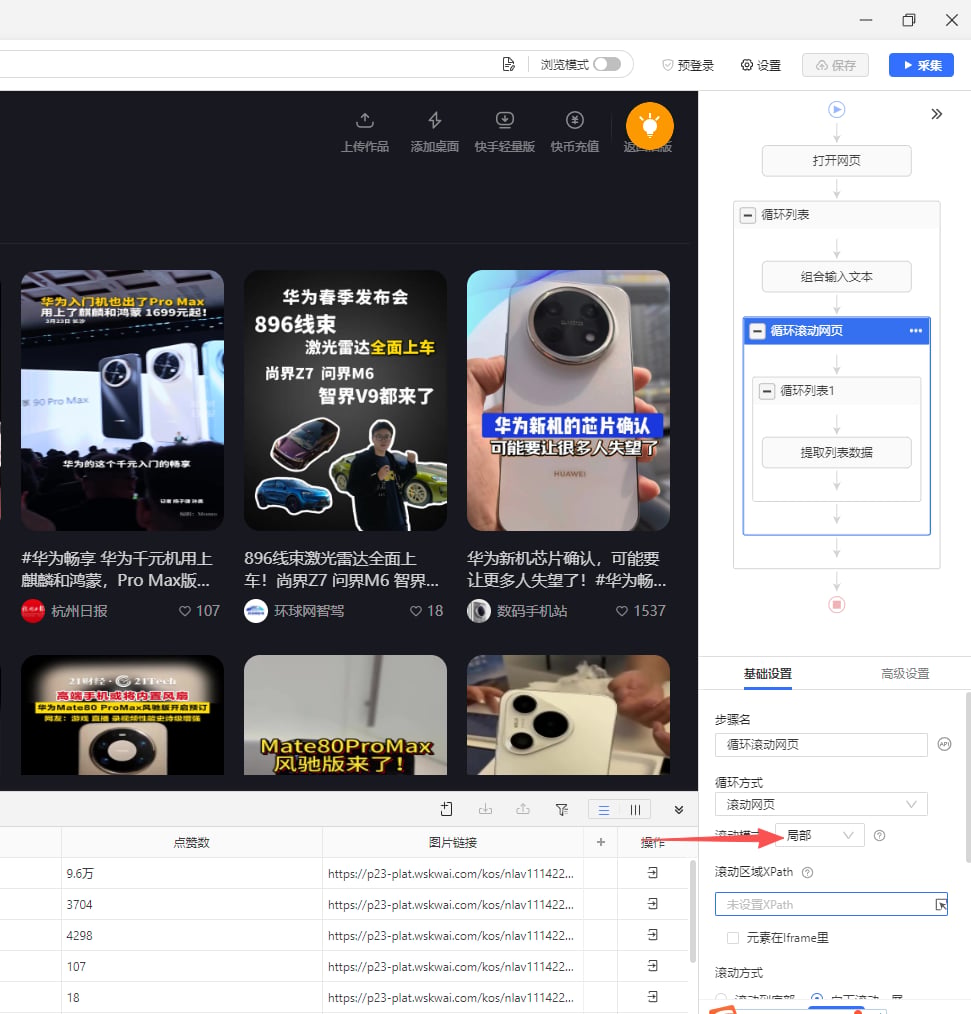Click the row action icon for 9.6万
The image size is (971, 1014).
pyautogui.click(x=653, y=873)
